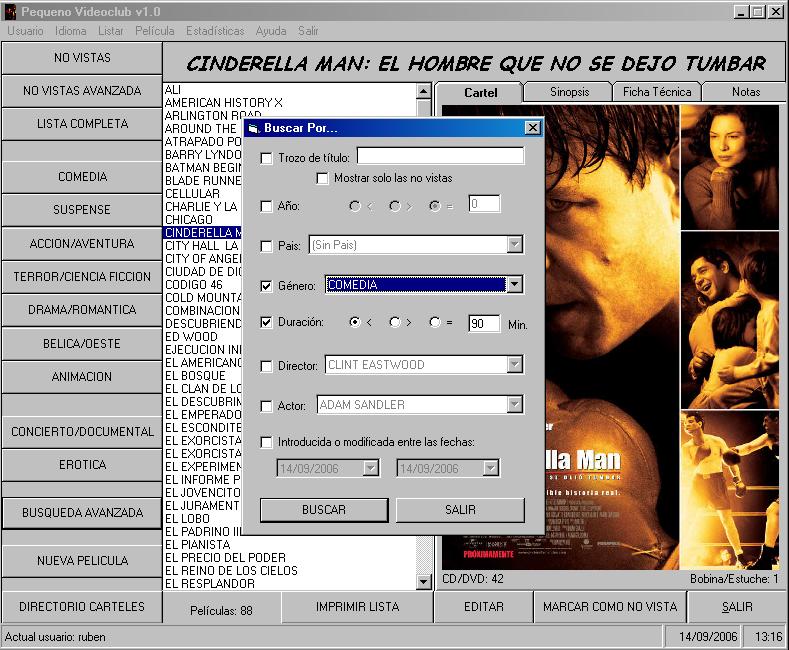The height and width of the screenshot is (650, 789).
Task: Click the Cinderella Man poster image
Action: tap(611, 337)
